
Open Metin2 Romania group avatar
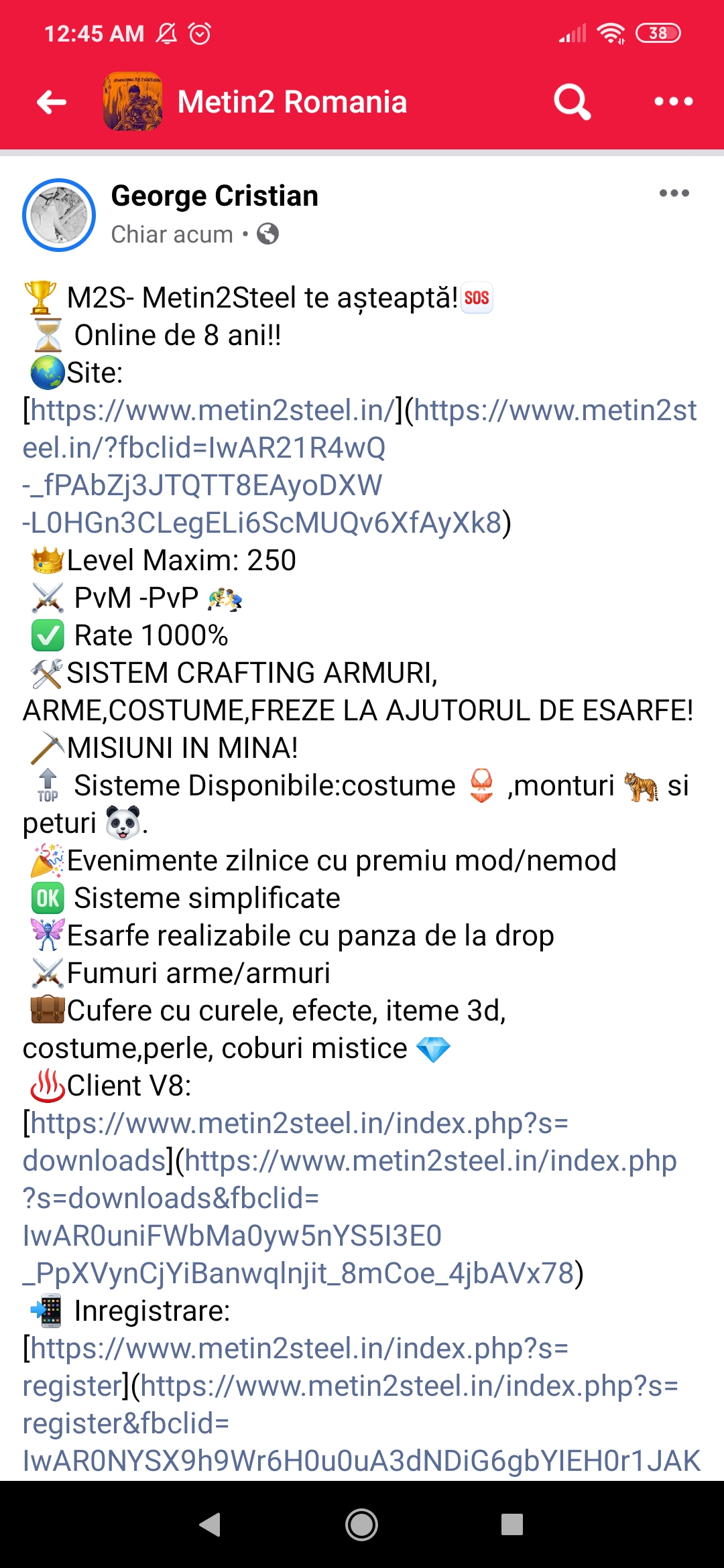pyautogui.click(x=133, y=101)
